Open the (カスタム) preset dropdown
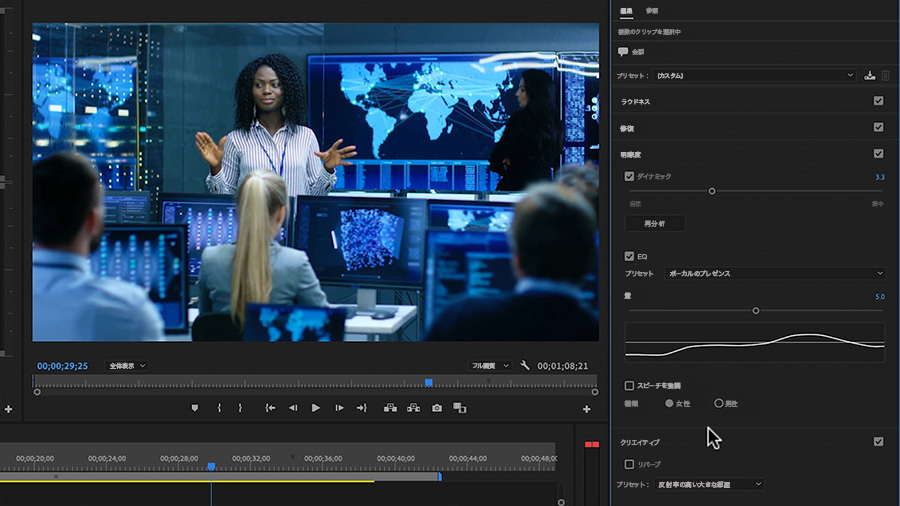900x506 pixels. [x=754, y=75]
